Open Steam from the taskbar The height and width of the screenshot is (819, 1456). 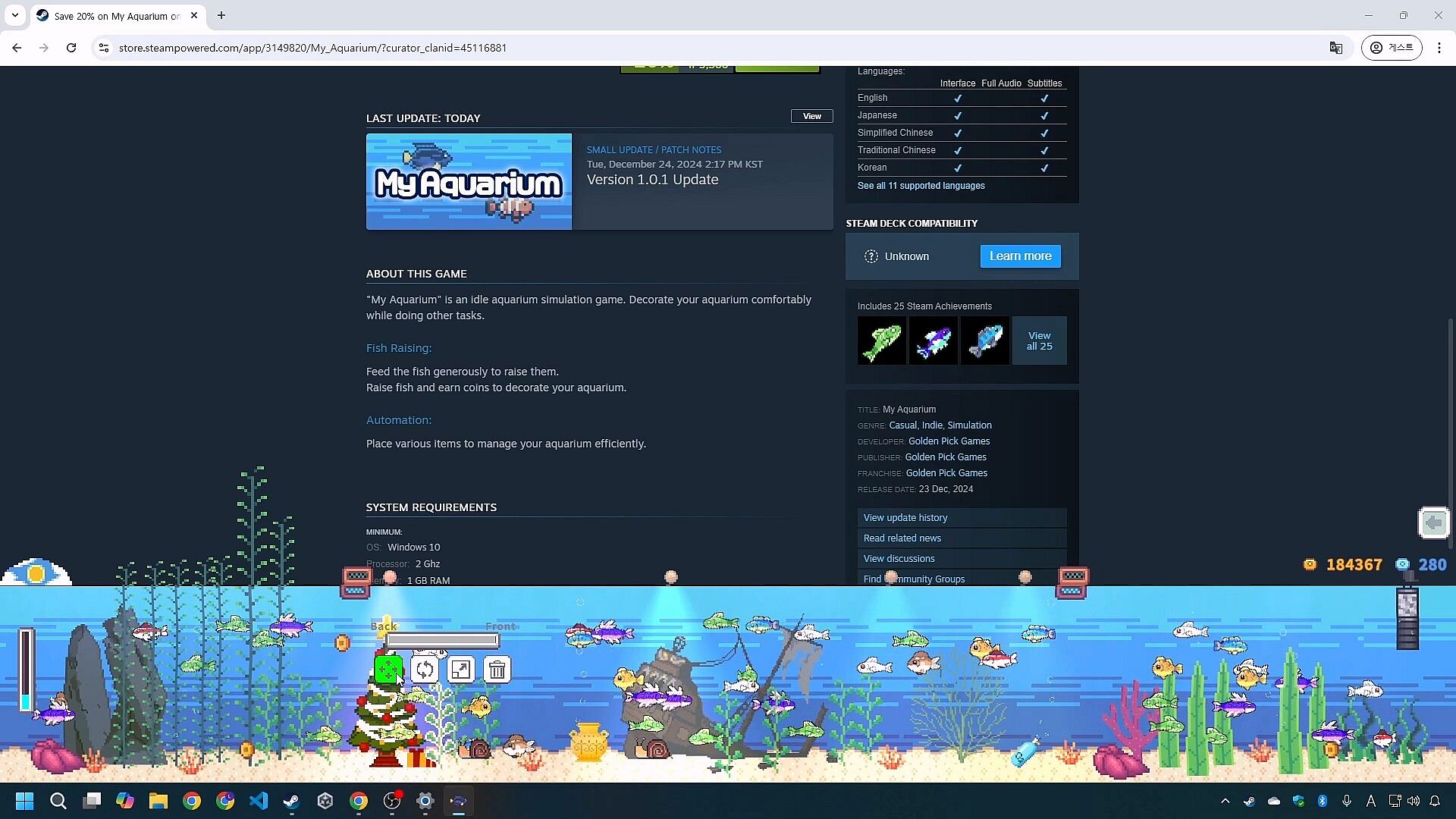291,801
